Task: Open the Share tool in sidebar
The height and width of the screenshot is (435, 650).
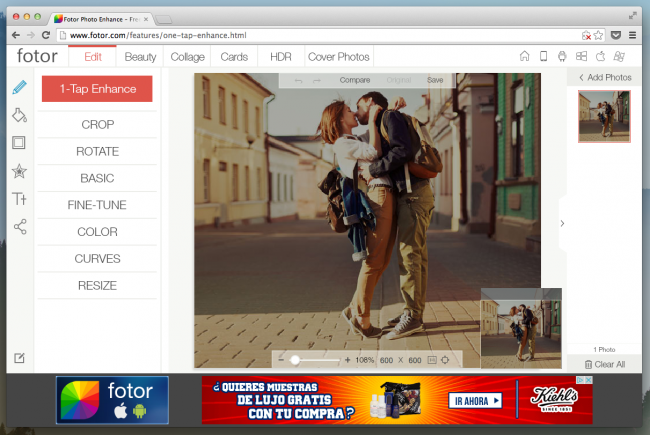Action: coord(20,226)
